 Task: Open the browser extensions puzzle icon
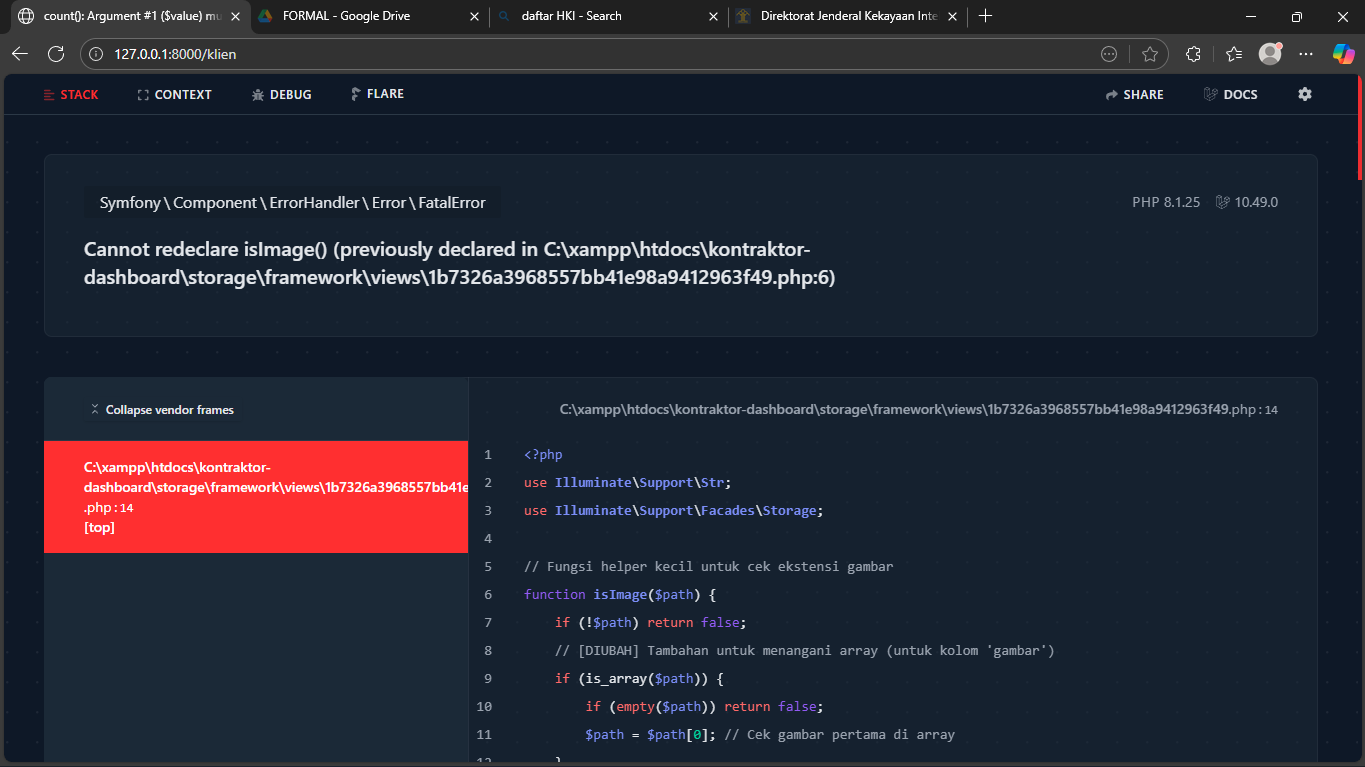[1193, 54]
